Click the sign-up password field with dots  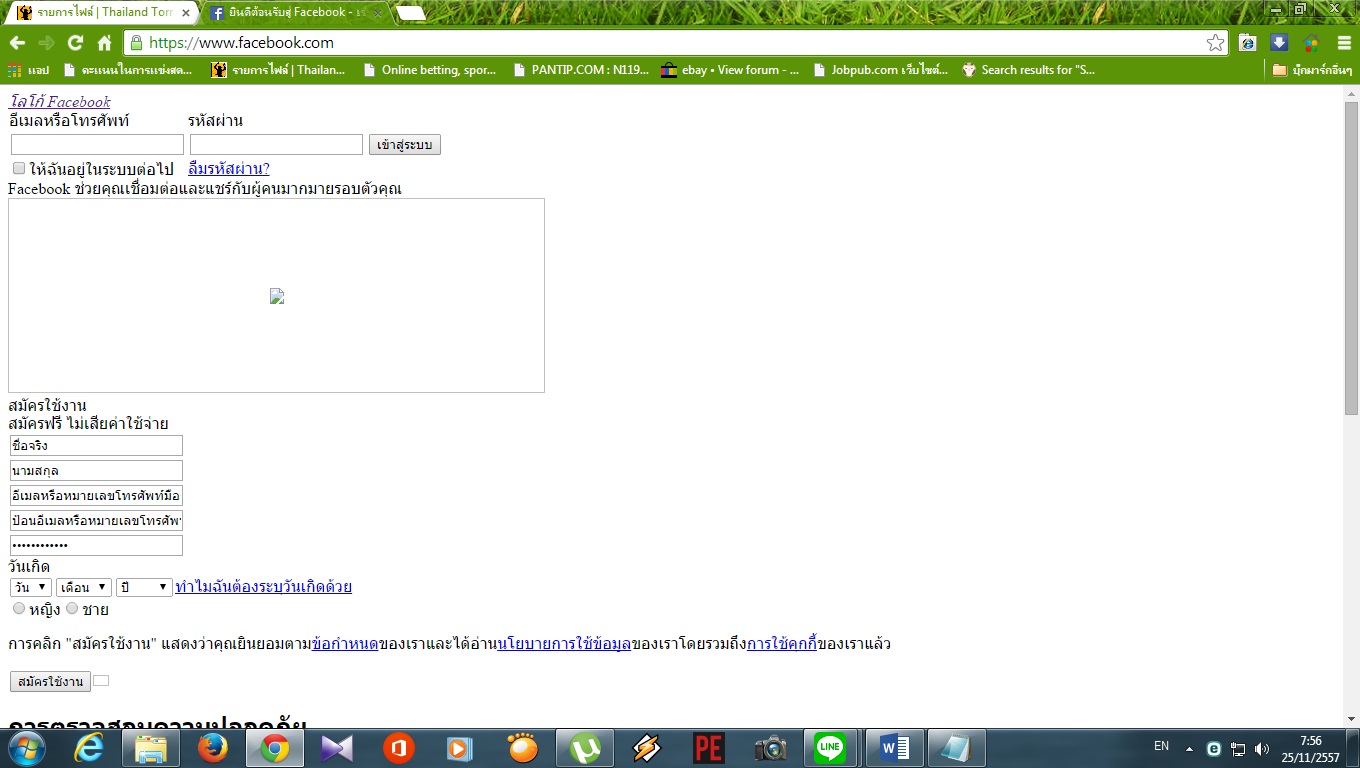[x=96, y=545]
